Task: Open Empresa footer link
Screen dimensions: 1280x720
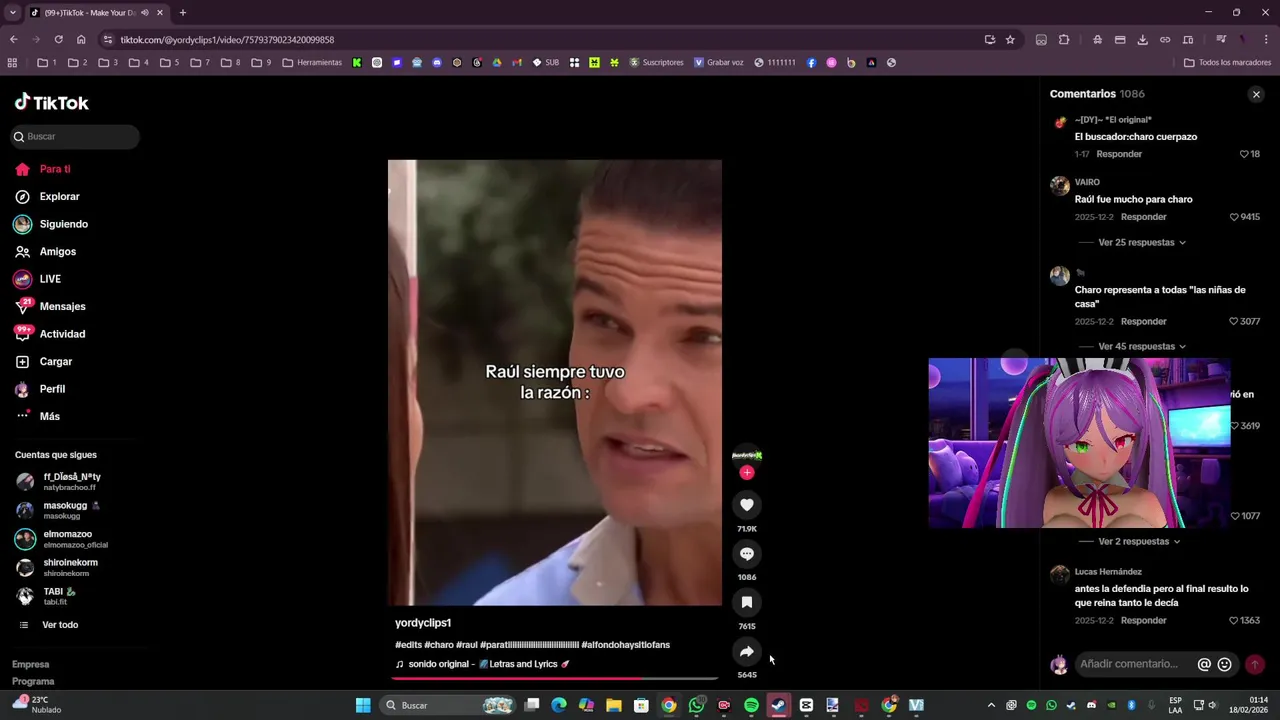Action: [x=30, y=664]
